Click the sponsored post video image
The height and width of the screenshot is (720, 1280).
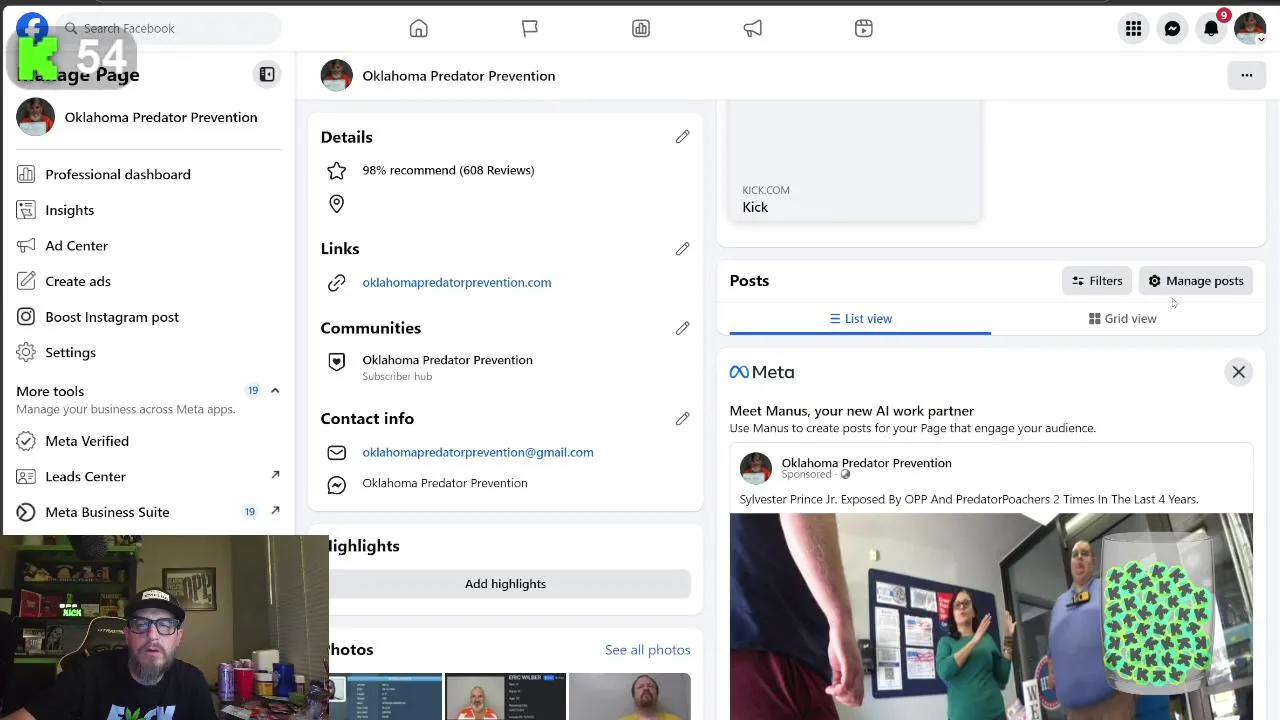991,616
